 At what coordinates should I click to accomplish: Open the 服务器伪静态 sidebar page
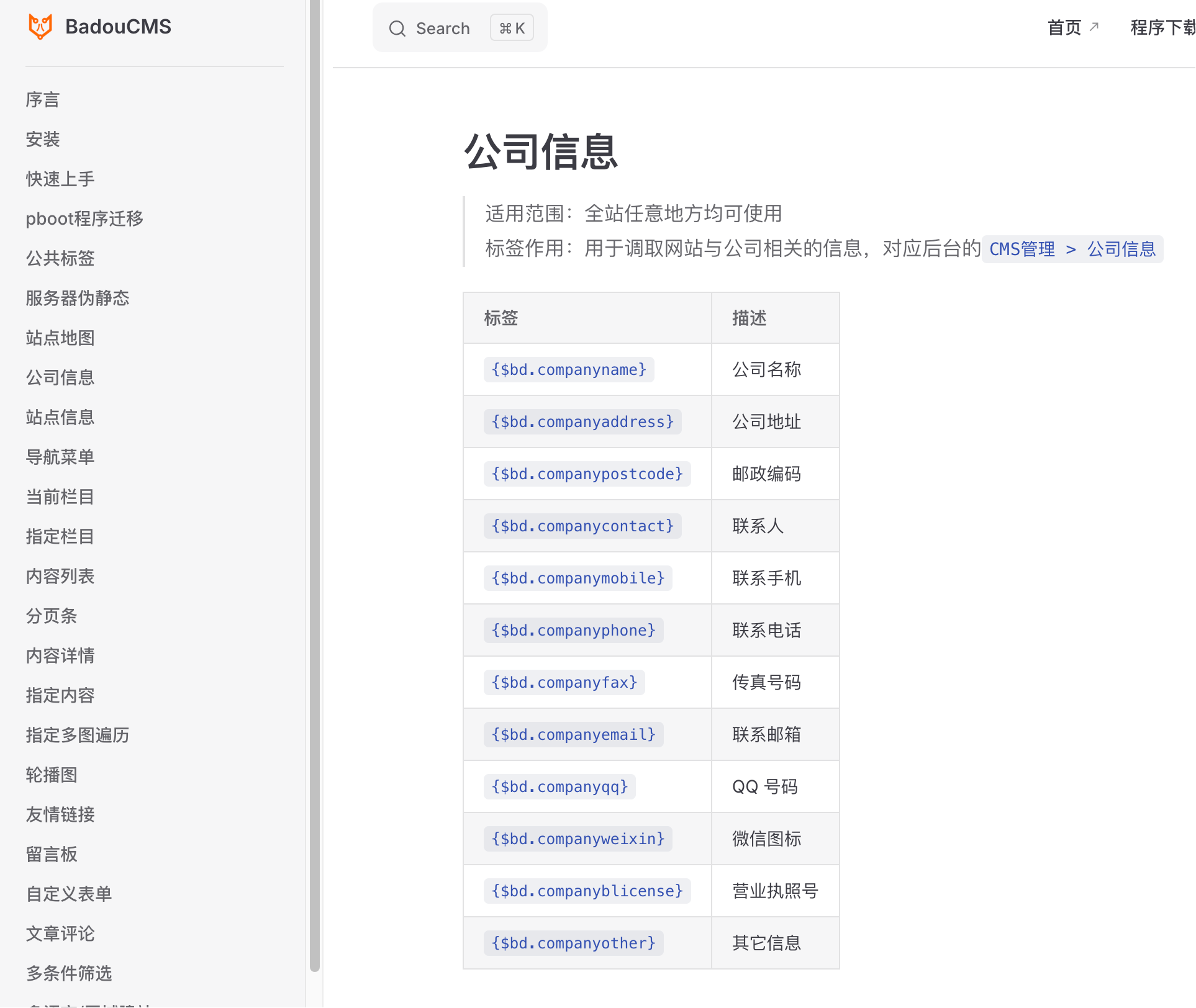click(78, 299)
